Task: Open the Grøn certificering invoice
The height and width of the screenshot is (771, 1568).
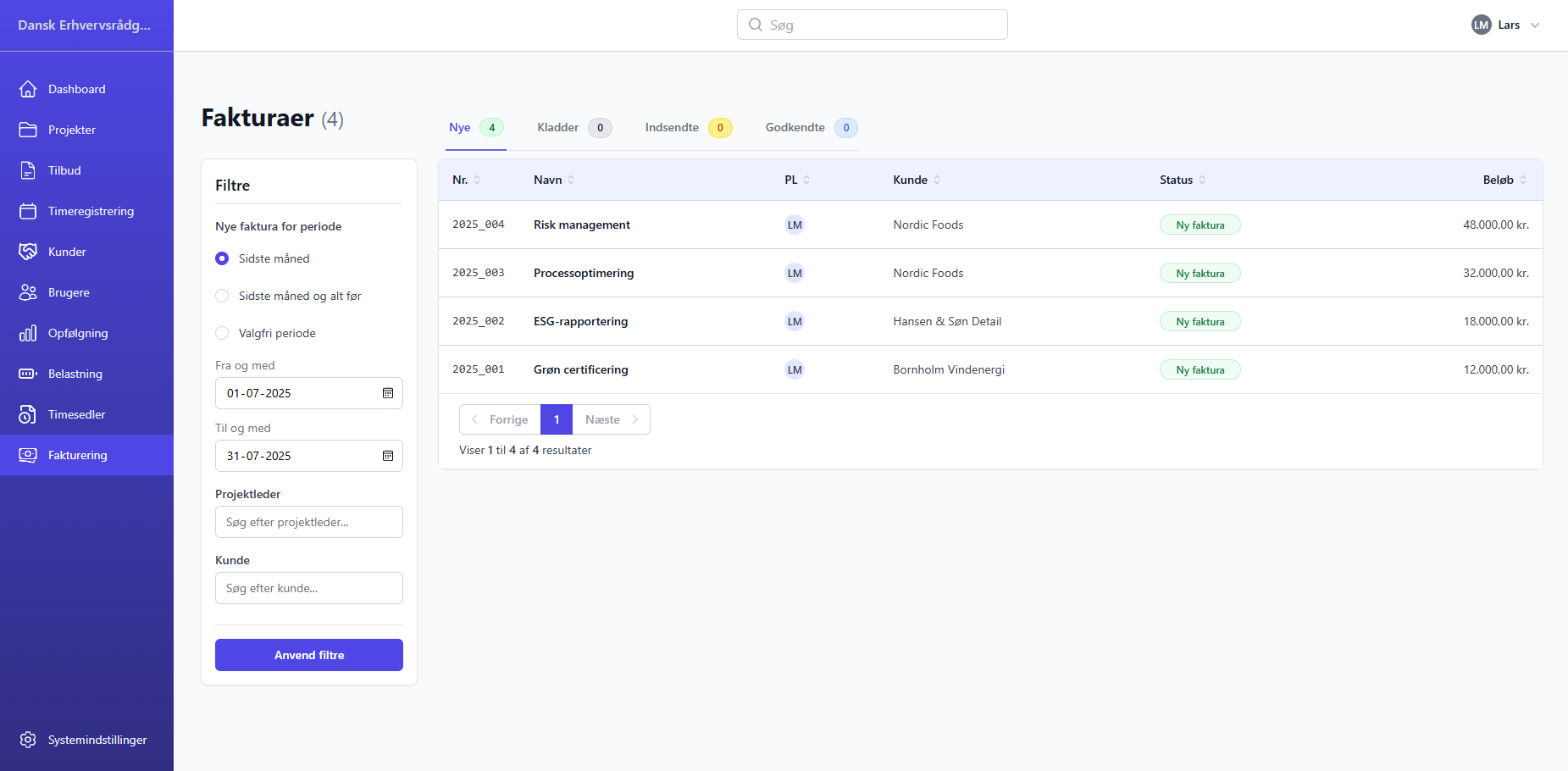Action: 581,369
